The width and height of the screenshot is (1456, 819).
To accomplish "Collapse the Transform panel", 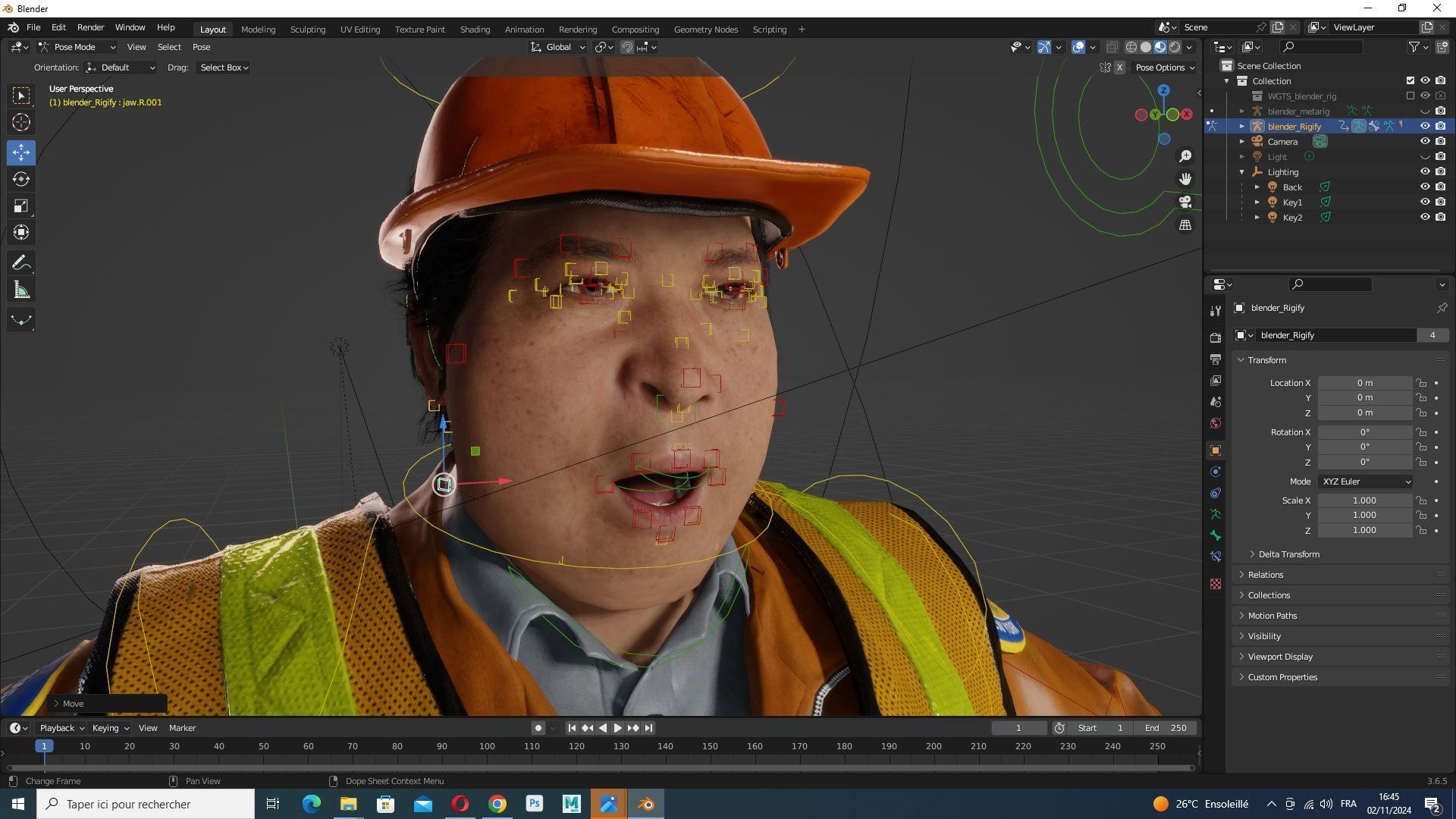I will [x=1266, y=360].
